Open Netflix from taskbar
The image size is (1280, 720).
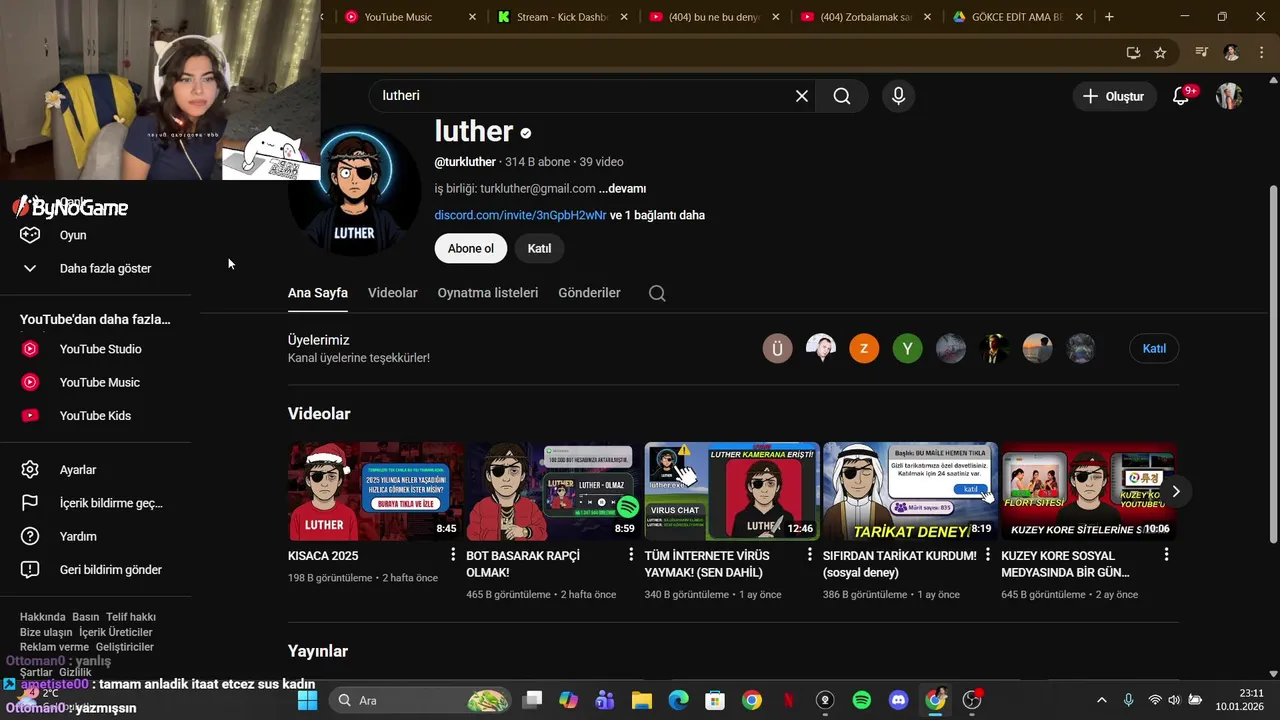tap(788, 700)
